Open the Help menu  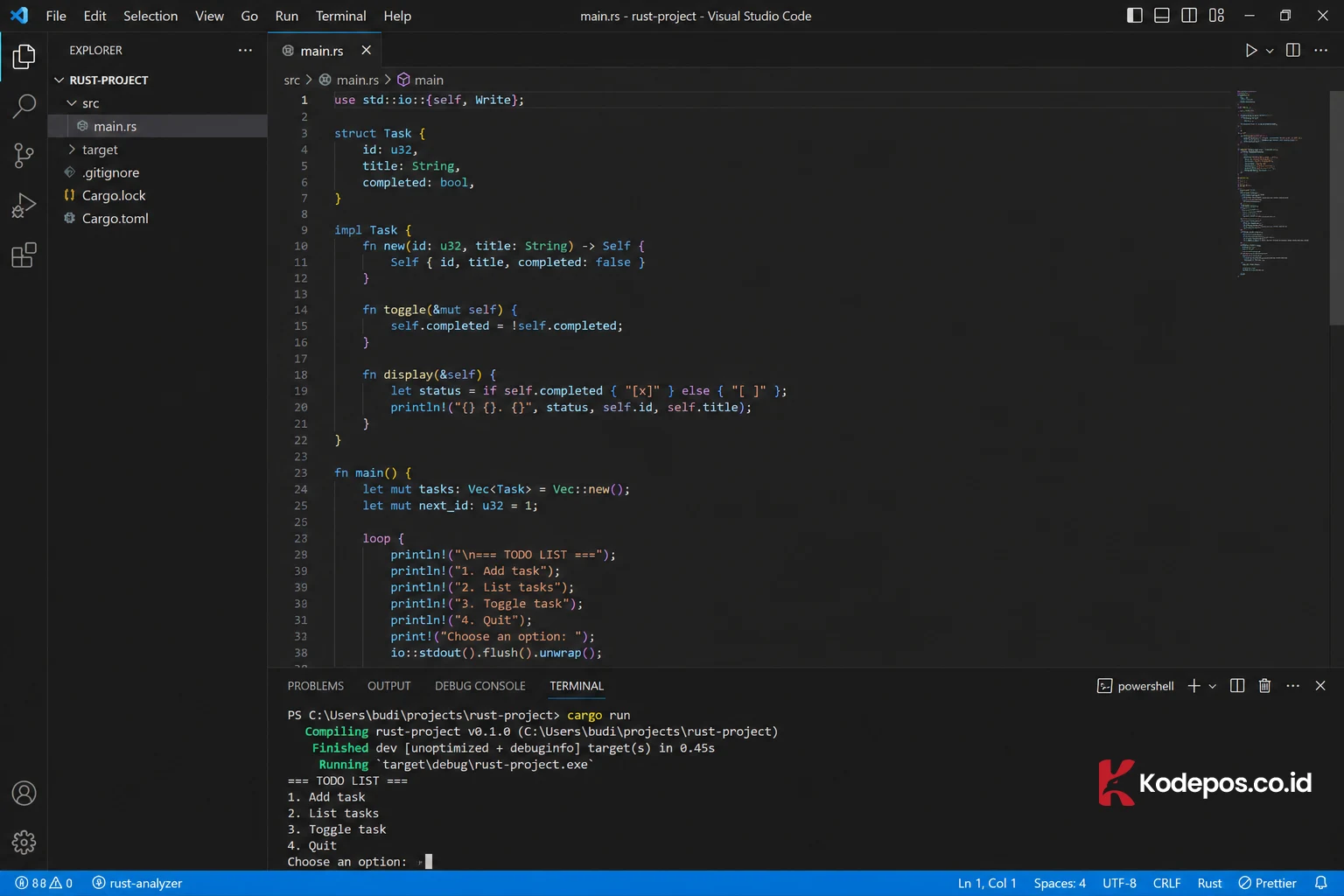coord(397,16)
